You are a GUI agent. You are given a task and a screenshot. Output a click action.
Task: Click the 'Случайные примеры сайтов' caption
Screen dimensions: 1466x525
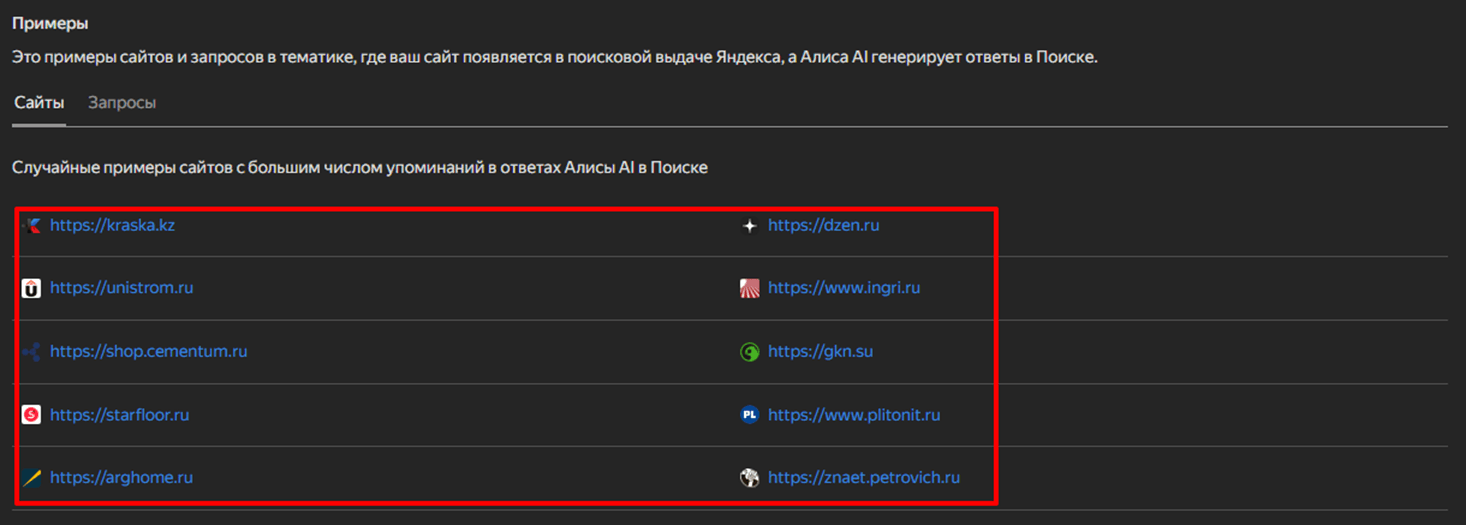click(360, 168)
